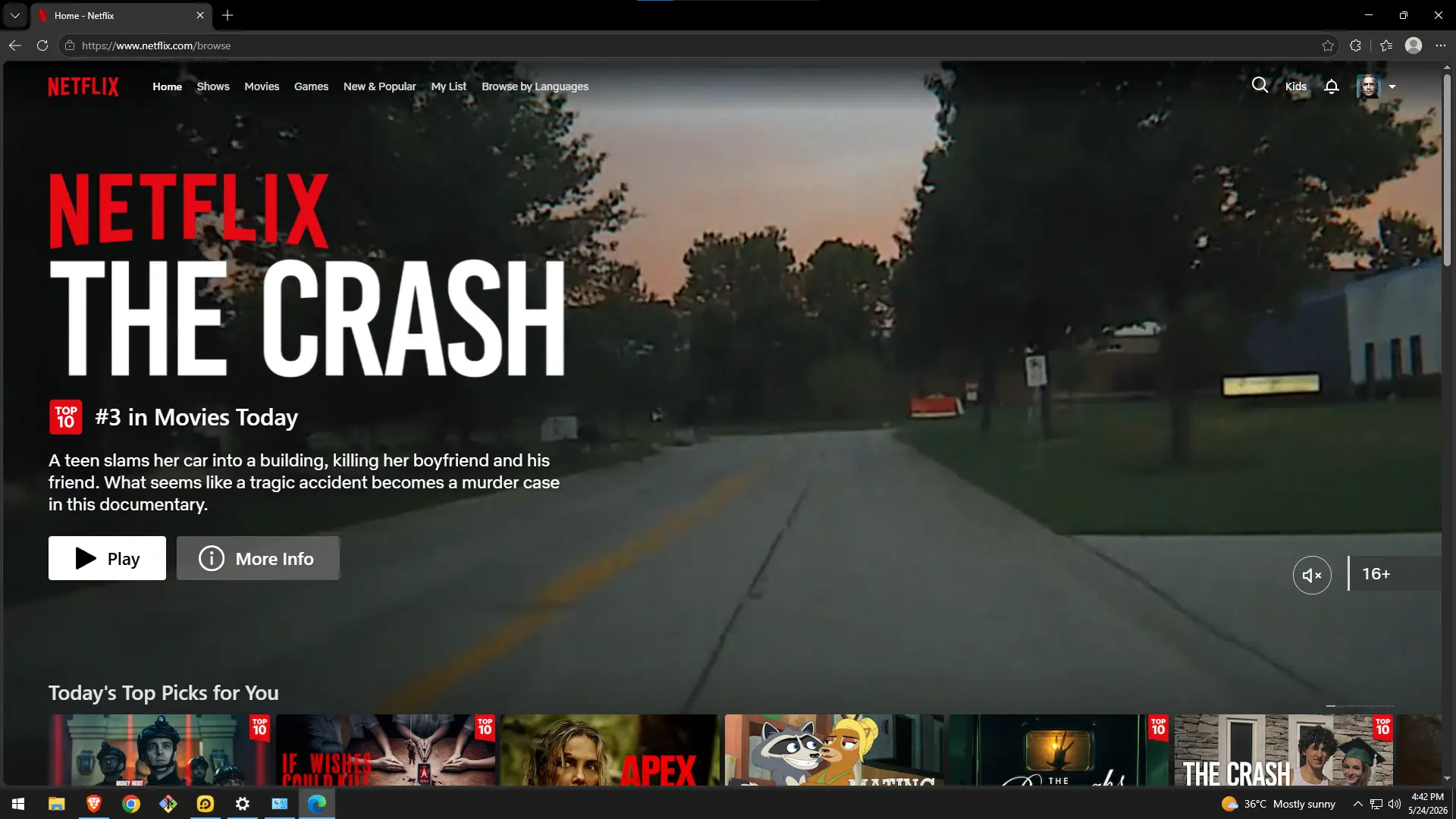This screenshot has height=819, width=1456.
Task: Open the Money Heist thumbnail
Action: pos(160,750)
